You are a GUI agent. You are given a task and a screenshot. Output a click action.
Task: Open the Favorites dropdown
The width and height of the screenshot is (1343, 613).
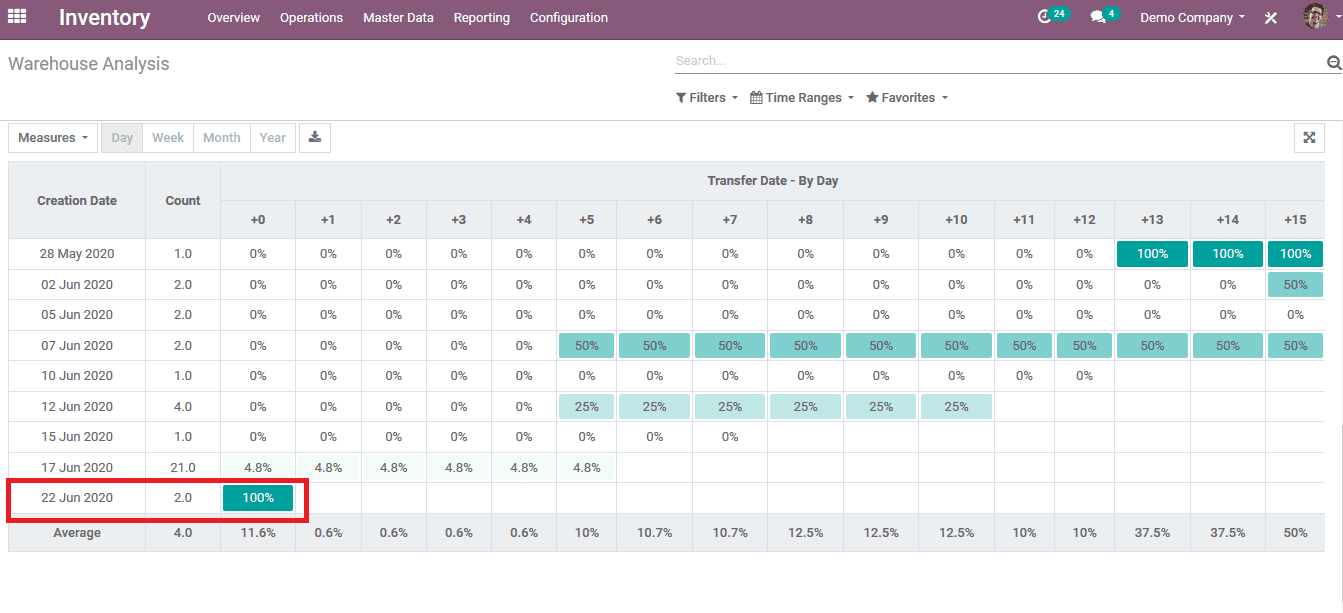(x=907, y=98)
